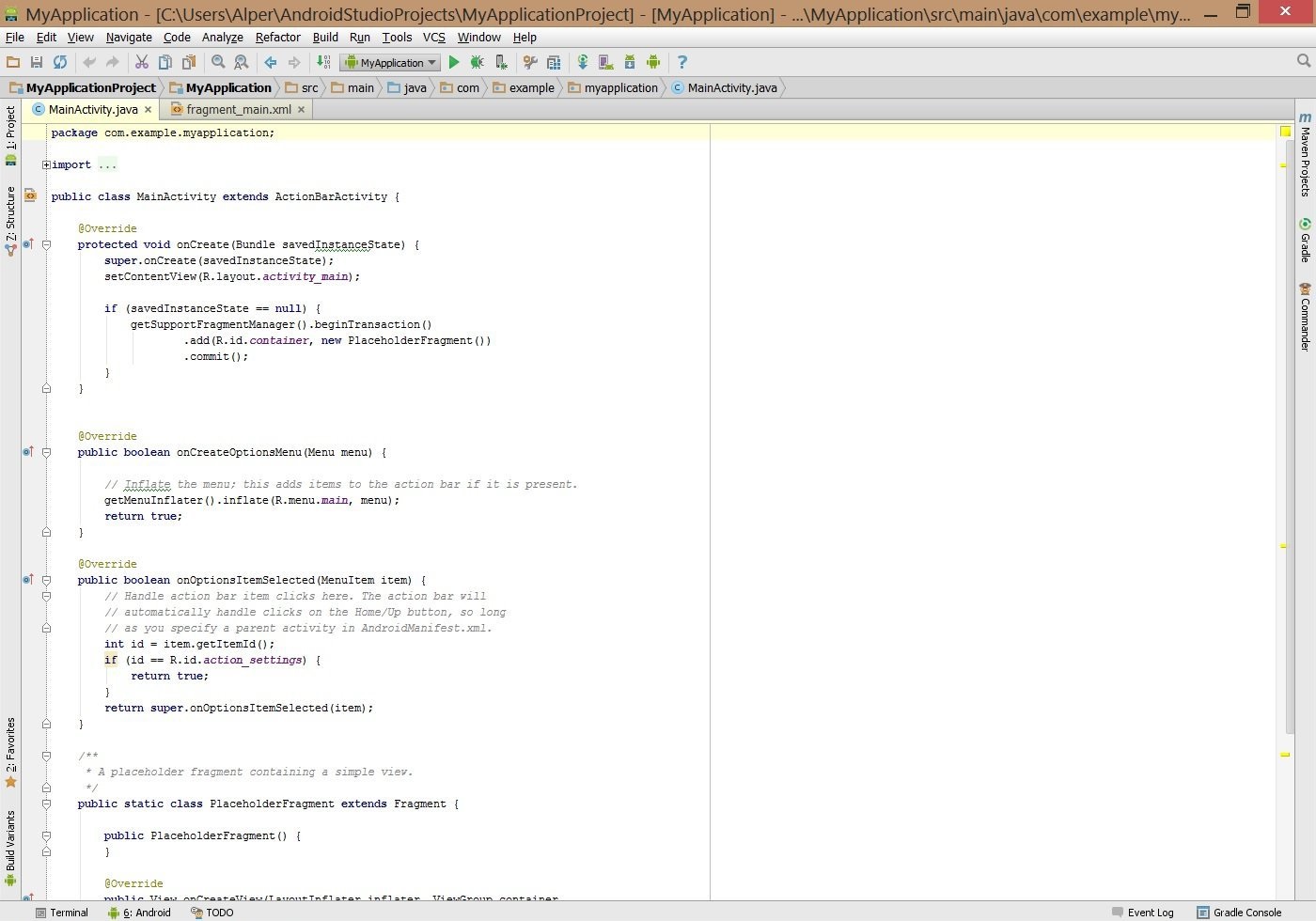Collapse the Javadoc comment above PlaceholderFragment

(x=46, y=756)
